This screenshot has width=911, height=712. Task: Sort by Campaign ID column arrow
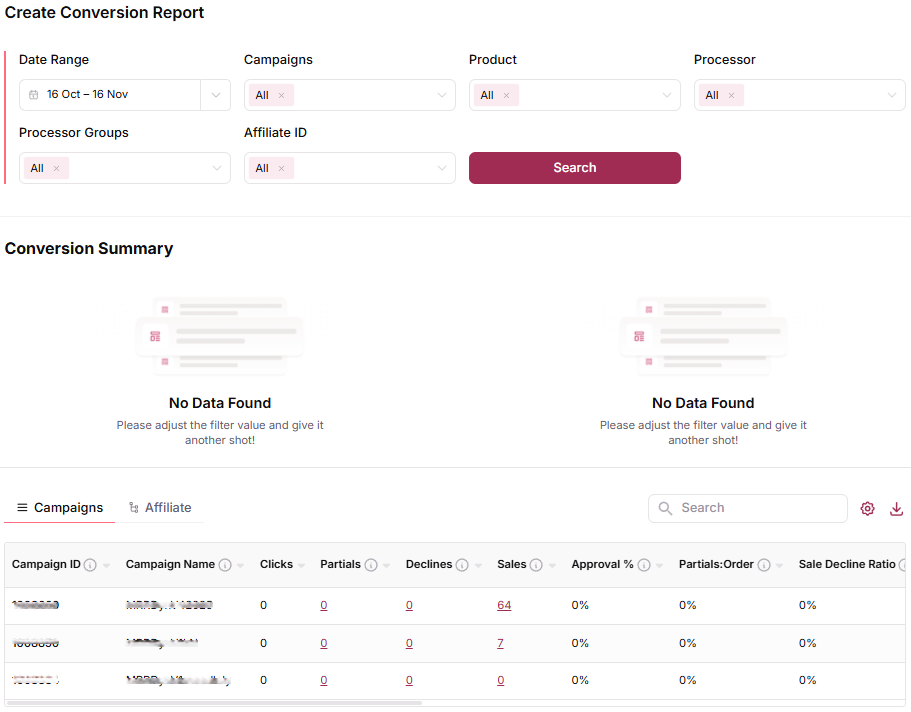point(106,566)
